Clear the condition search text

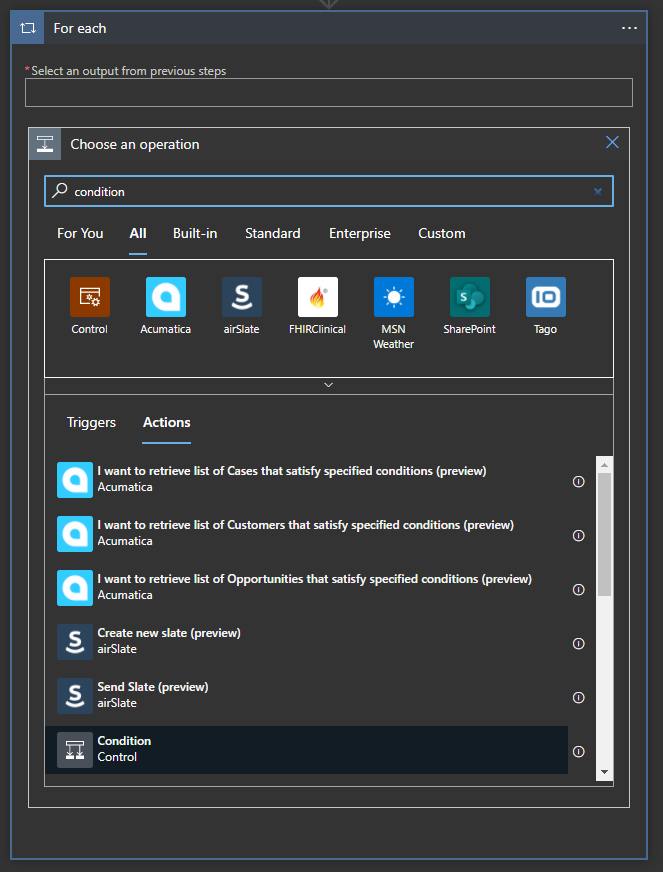coord(598,191)
